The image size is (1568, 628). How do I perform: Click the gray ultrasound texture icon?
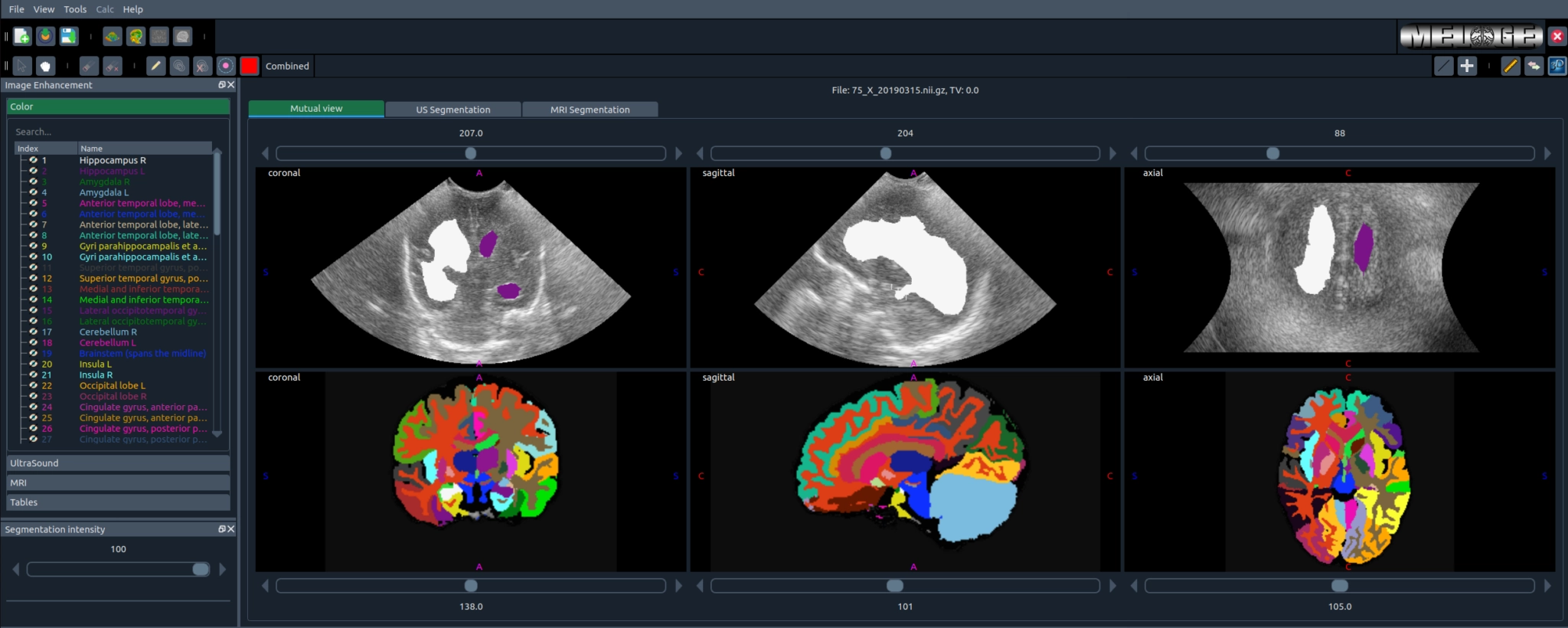point(159,36)
